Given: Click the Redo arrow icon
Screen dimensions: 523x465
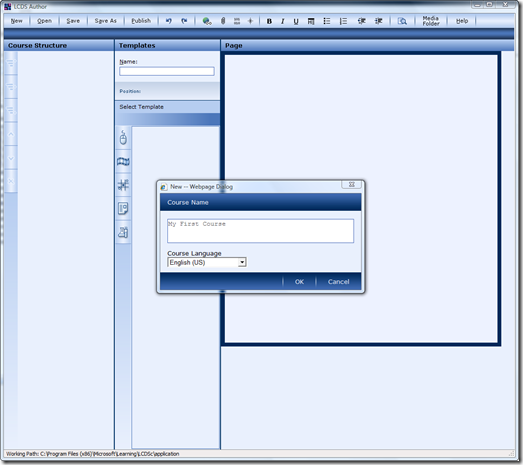Looking at the screenshot, I should [184, 21].
